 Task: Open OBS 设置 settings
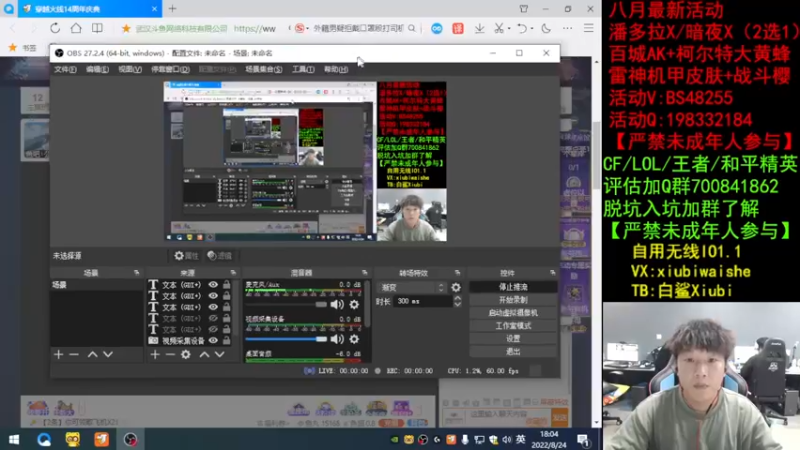513,338
